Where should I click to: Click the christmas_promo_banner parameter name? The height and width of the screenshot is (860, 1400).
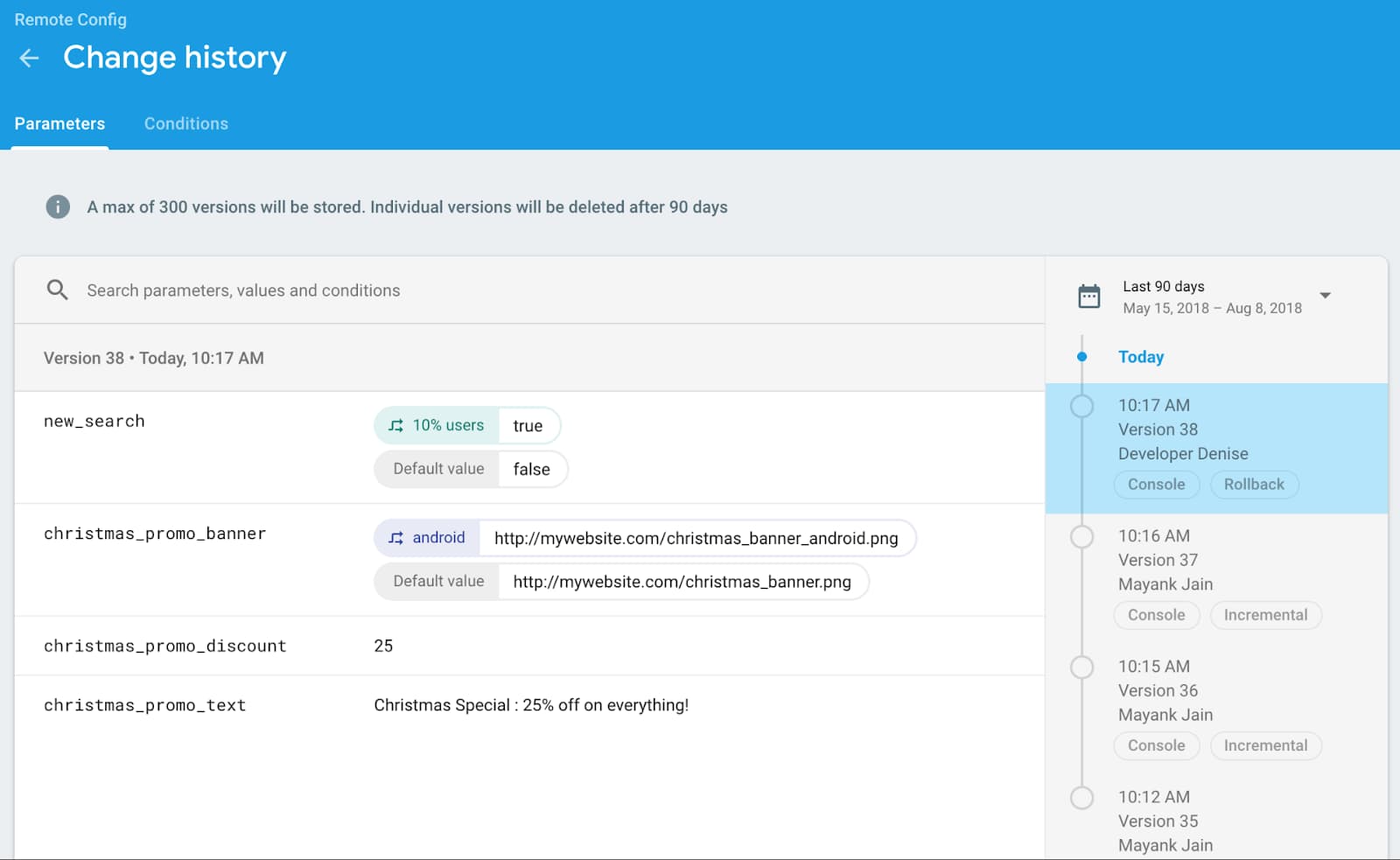pos(155,534)
